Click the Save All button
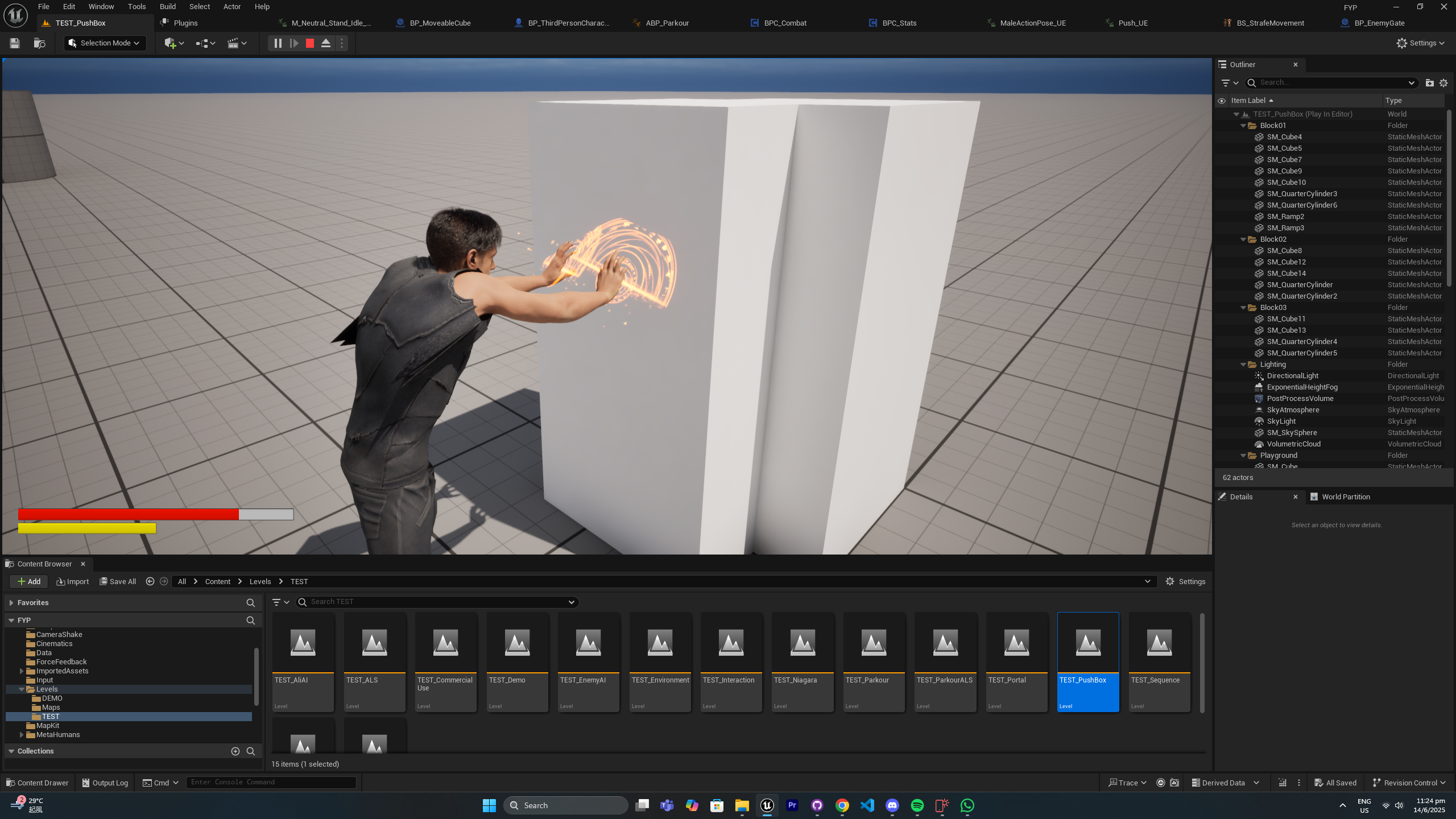 pos(118,581)
